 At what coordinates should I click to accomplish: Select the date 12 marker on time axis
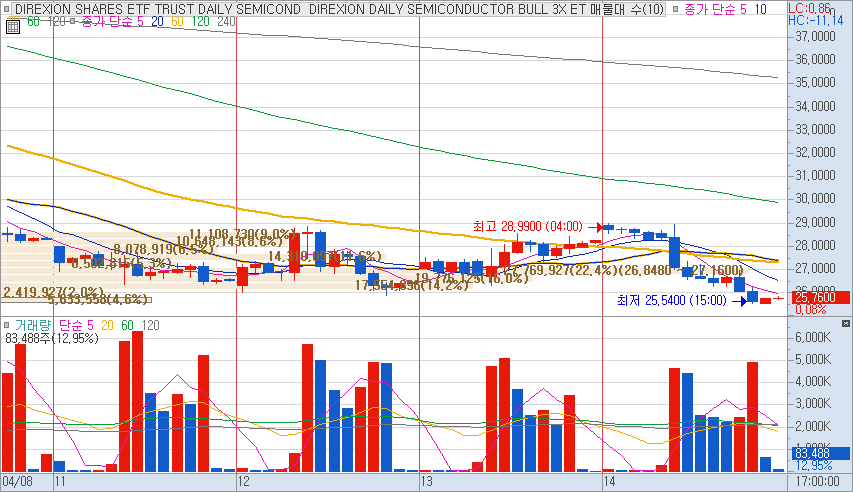[x=243, y=481]
